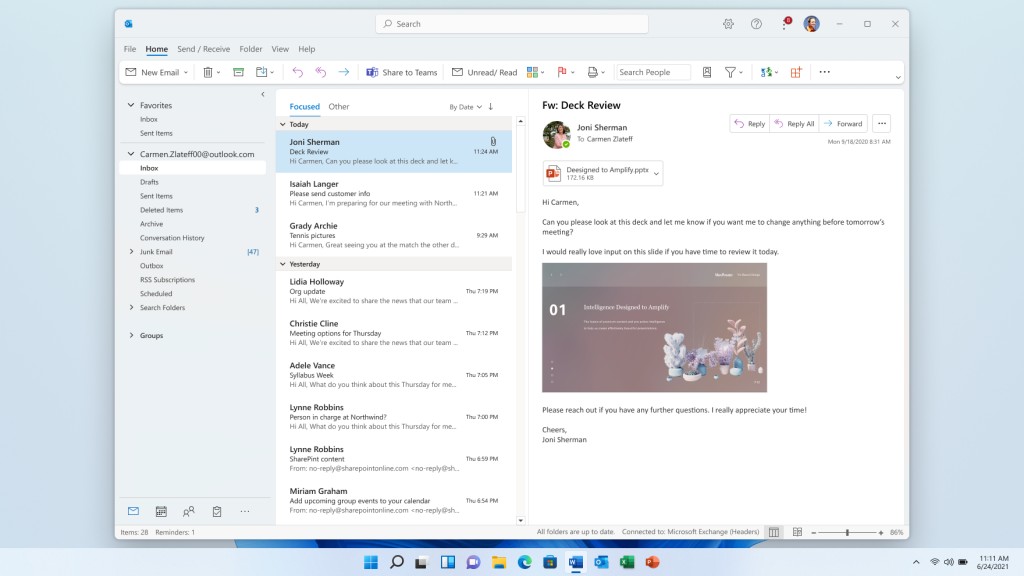The width and height of the screenshot is (1024, 576).
Task: Click the Share to Teams button
Action: pyautogui.click(x=402, y=72)
